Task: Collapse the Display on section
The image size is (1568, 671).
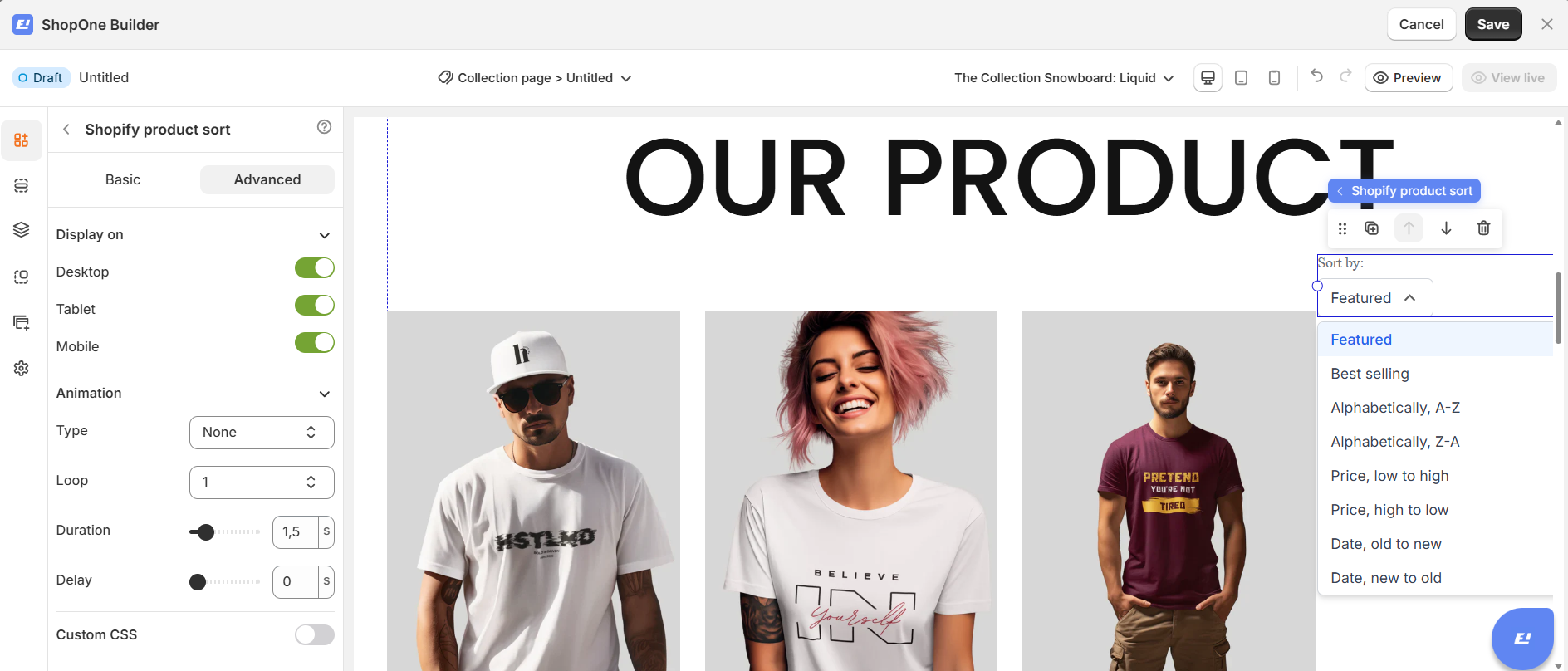Action: coord(325,235)
